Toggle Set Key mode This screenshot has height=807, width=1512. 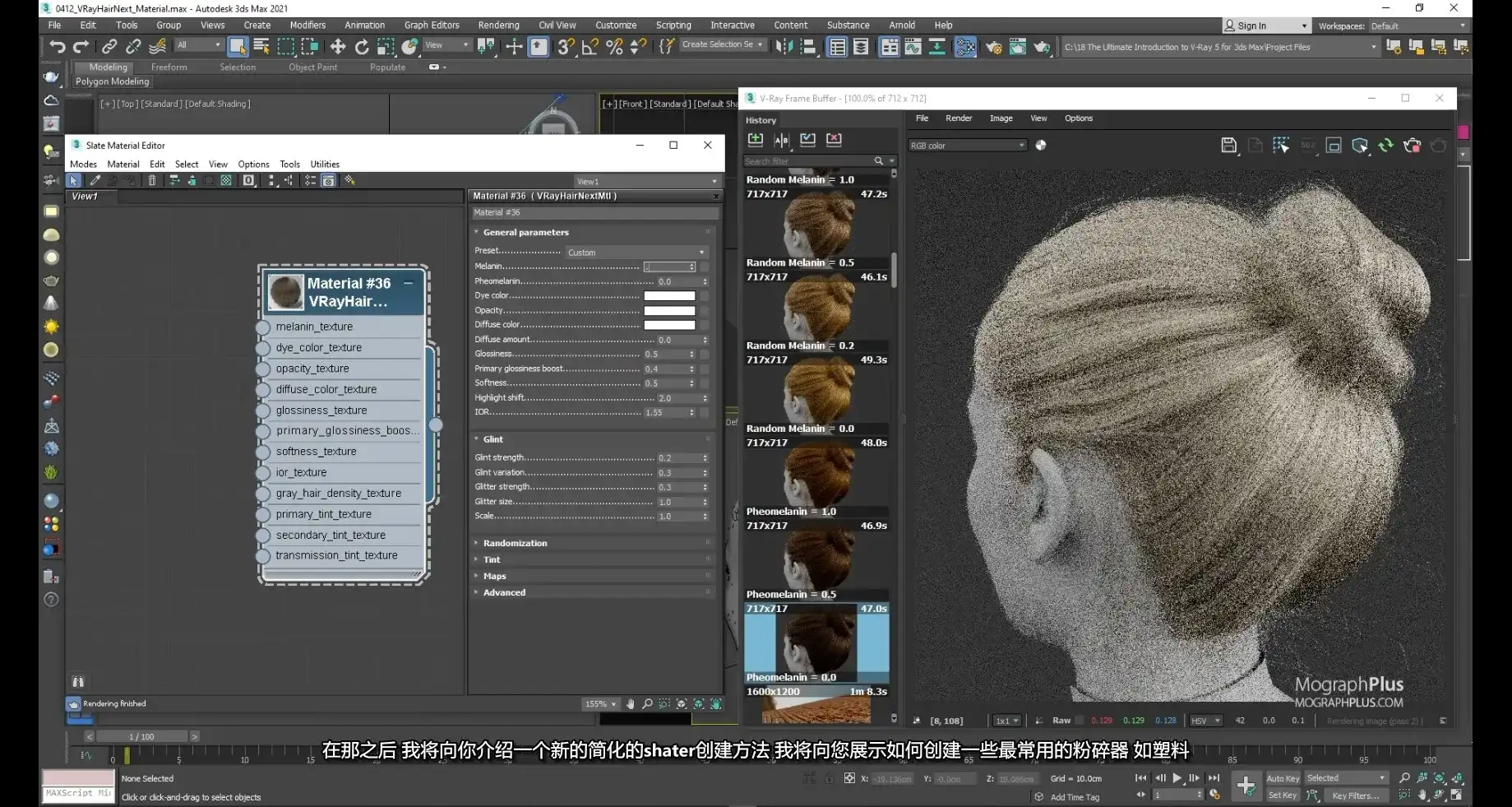pyautogui.click(x=1283, y=795)
